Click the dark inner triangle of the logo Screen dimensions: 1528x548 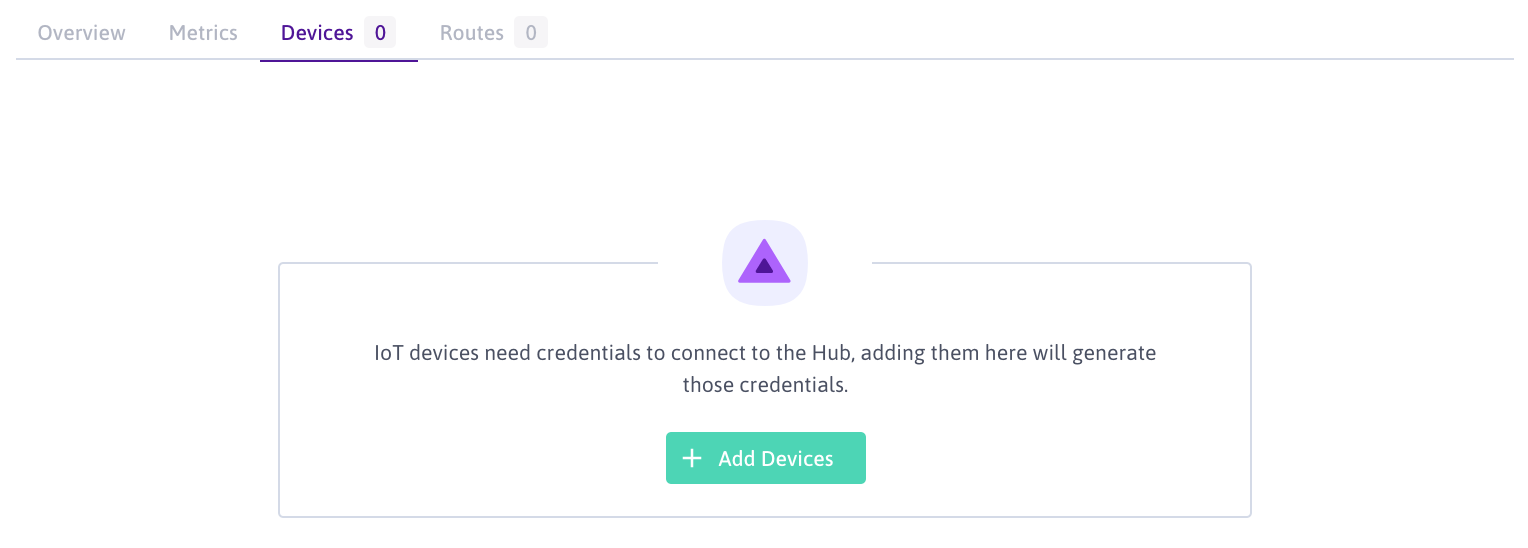click(764, 266)
